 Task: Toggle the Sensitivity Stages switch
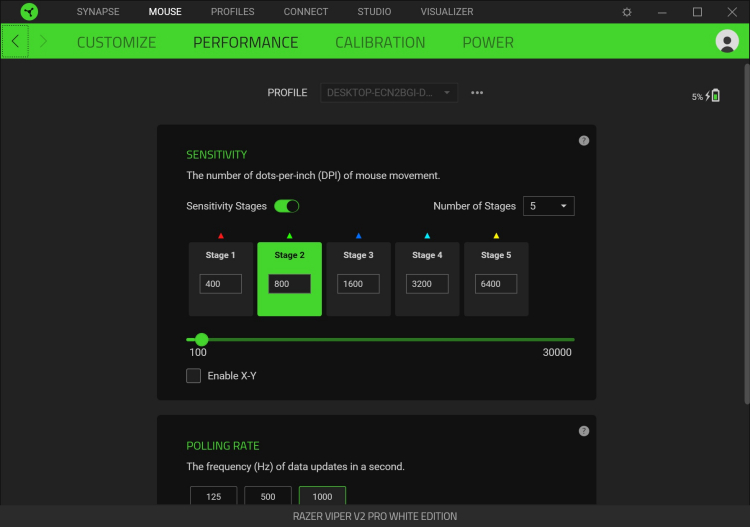tap(287, 206)
